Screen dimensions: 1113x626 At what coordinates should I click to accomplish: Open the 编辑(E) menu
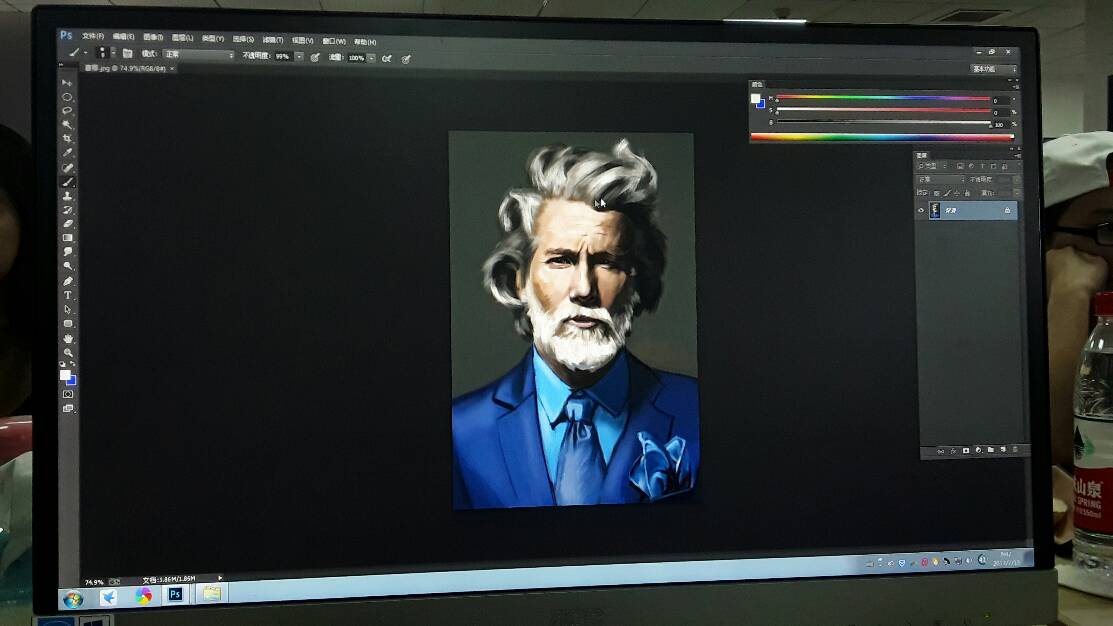(124, 37)
